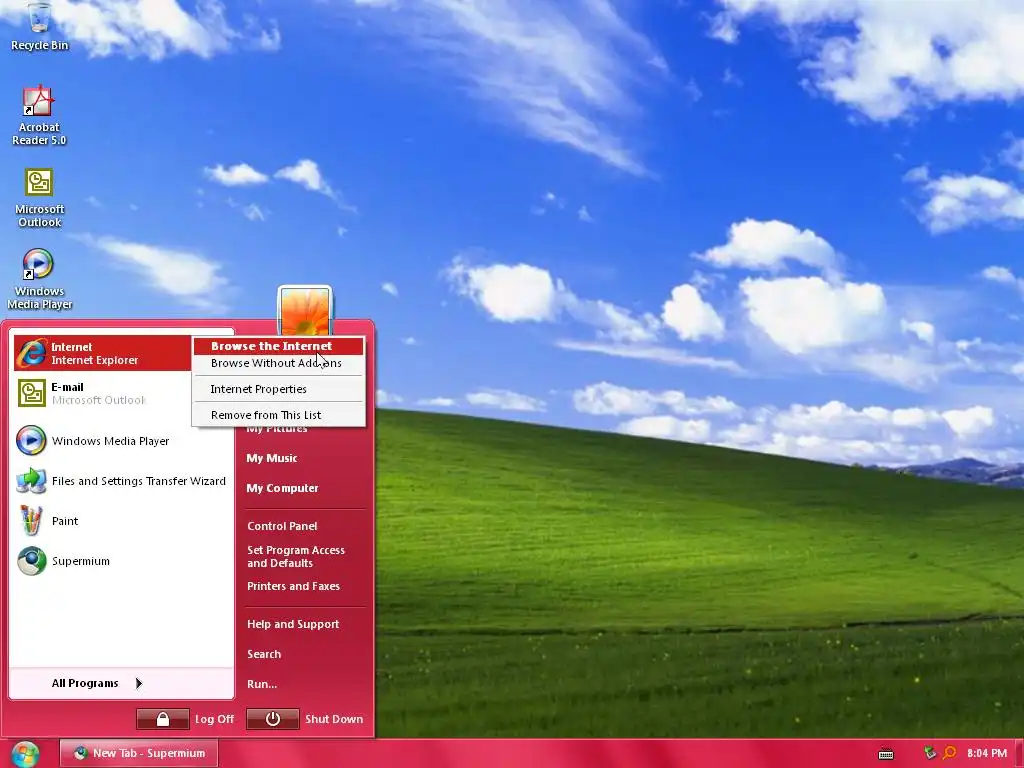Click the Log Off text label

tap(214, 719)
